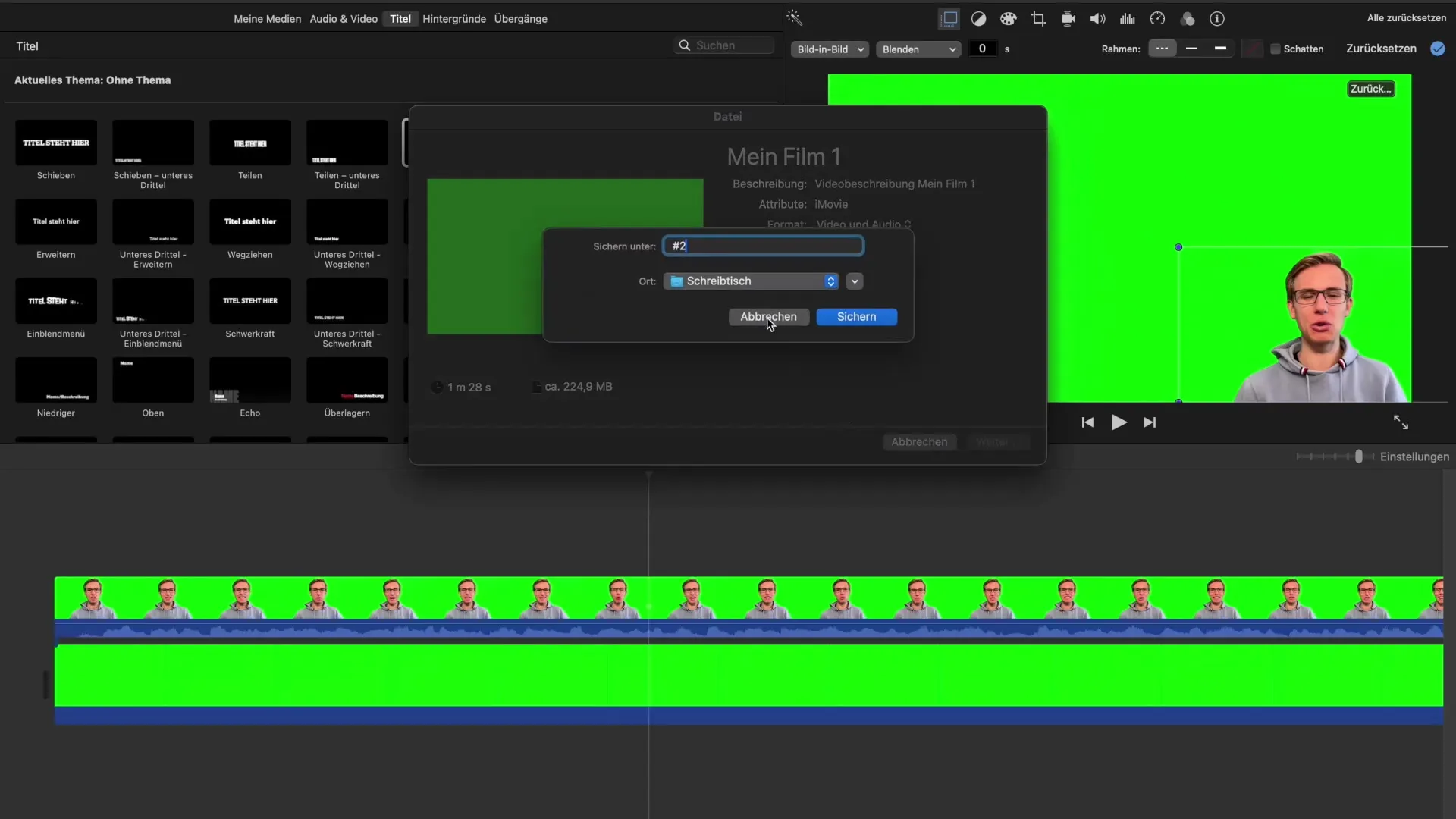Screen dimensions: 1456x819
Task: Open the stabilization camera icon
Action: (x=1068, y=19)
